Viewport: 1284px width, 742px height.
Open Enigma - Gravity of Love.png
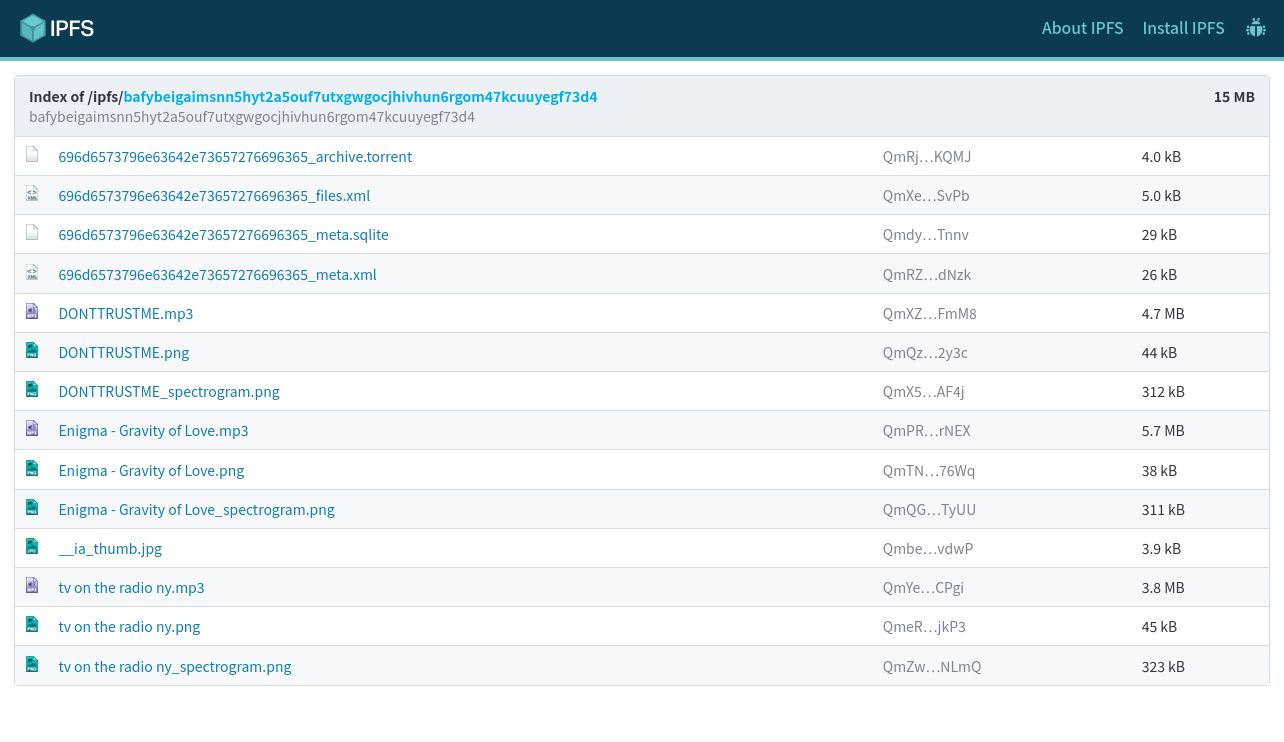click(x=151, y=471)
